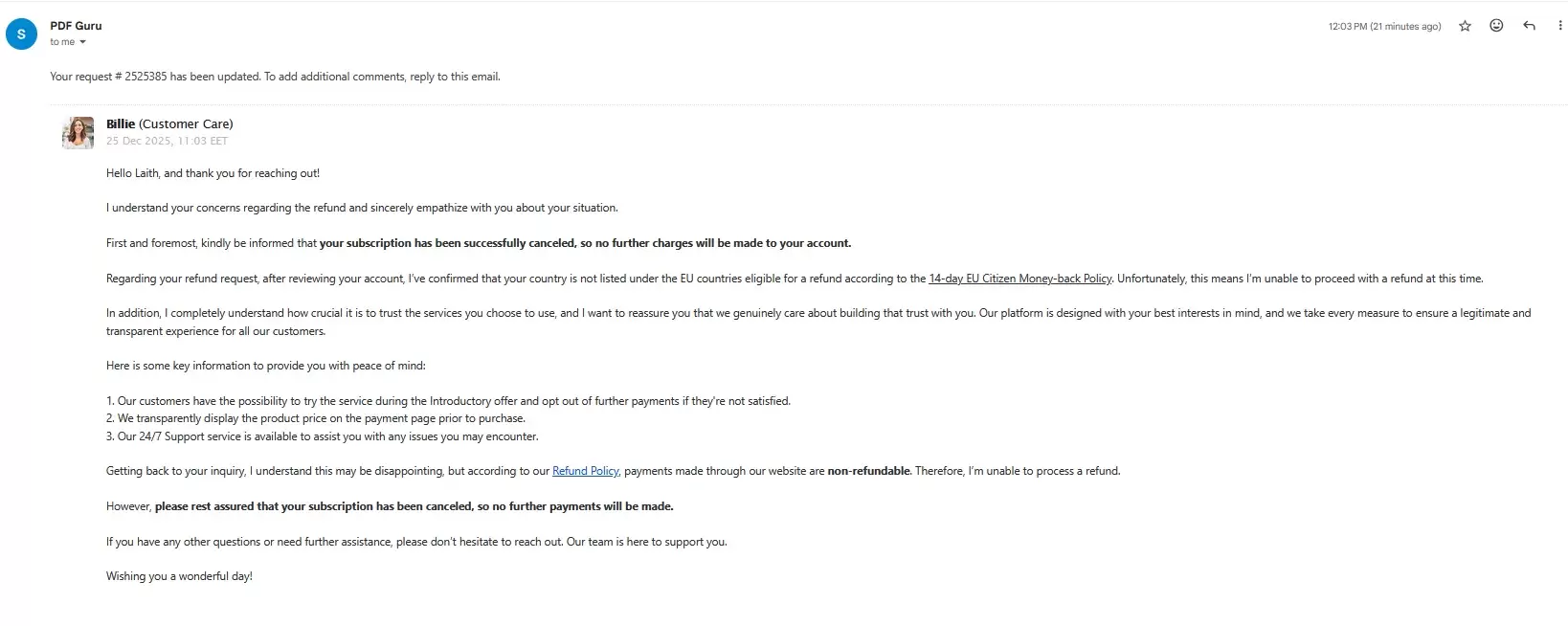Viewport: 1568px width, 626px height.
Task: Click the PDF Guru sender name
Action: (76, 26)
